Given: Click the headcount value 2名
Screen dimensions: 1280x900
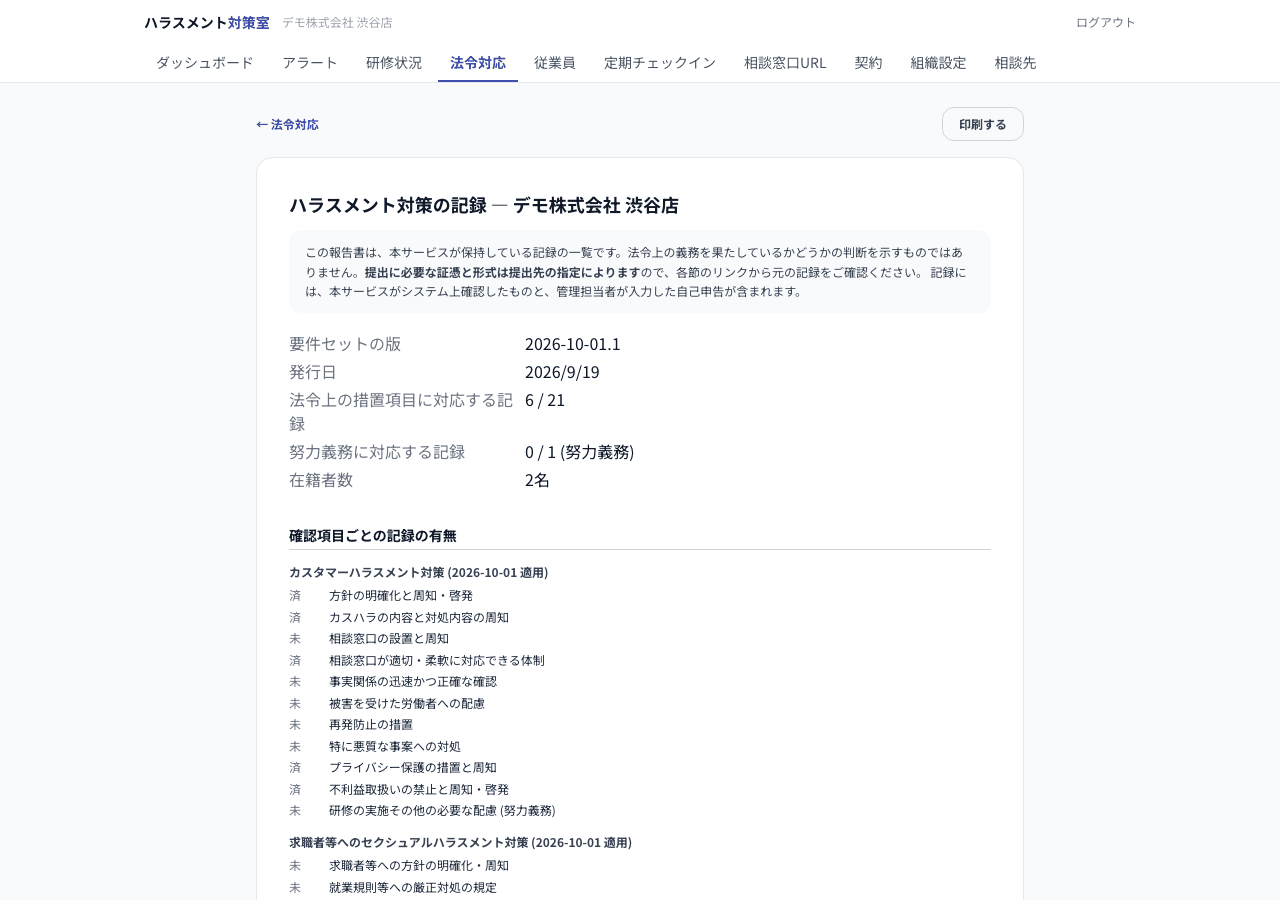Looking at the screenshot, I should pos(537,480).
